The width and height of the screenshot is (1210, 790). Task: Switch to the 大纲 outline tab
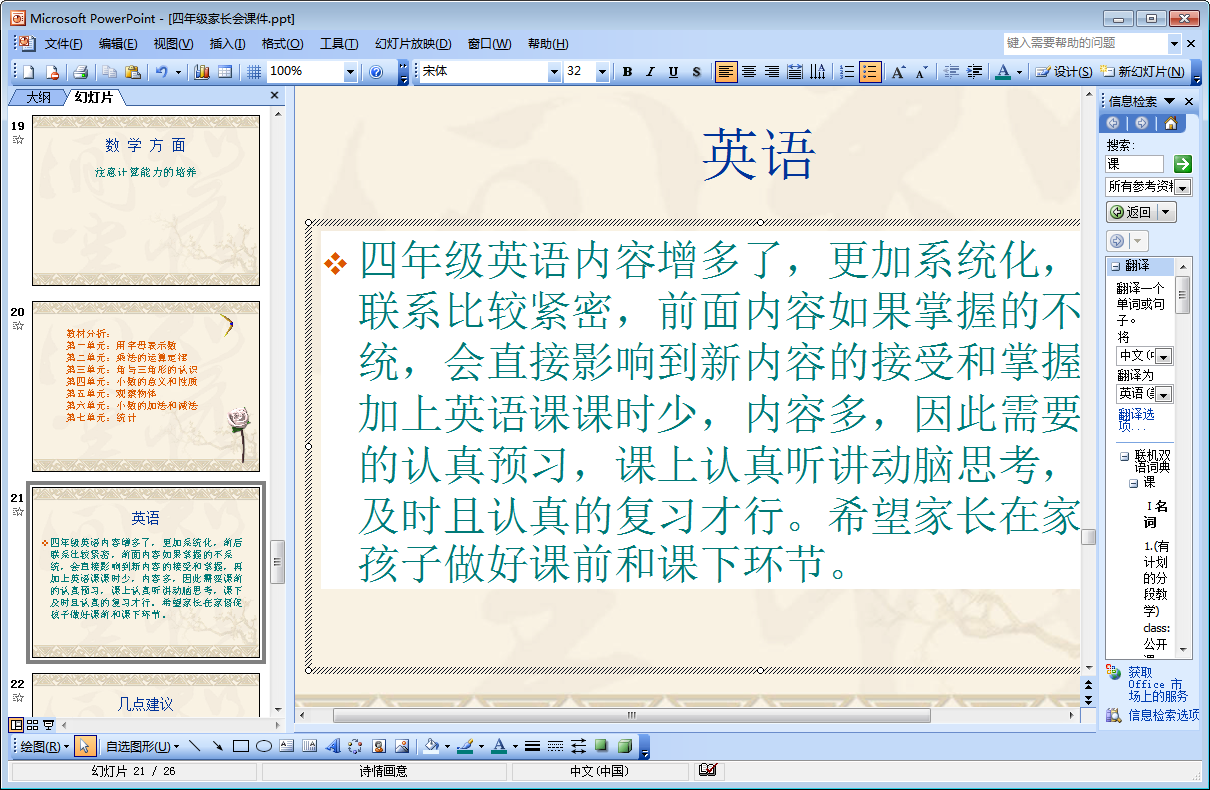[38, 97]
